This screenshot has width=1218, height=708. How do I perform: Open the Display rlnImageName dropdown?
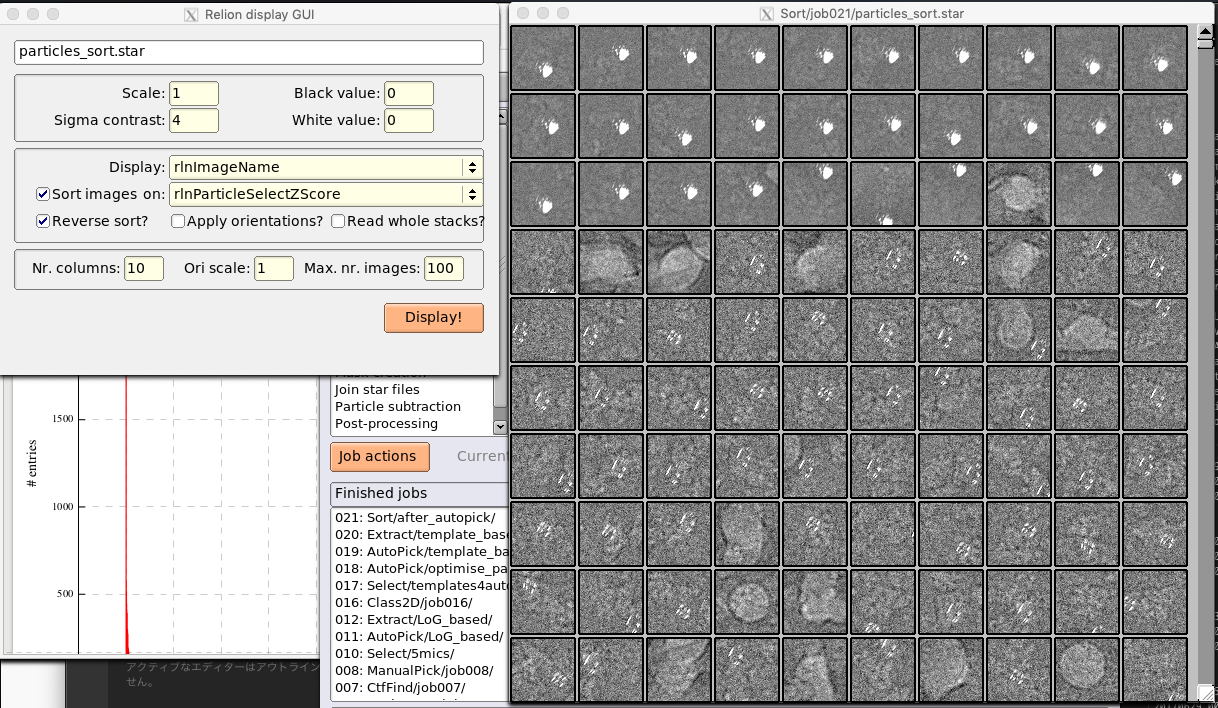coord(326,167)
